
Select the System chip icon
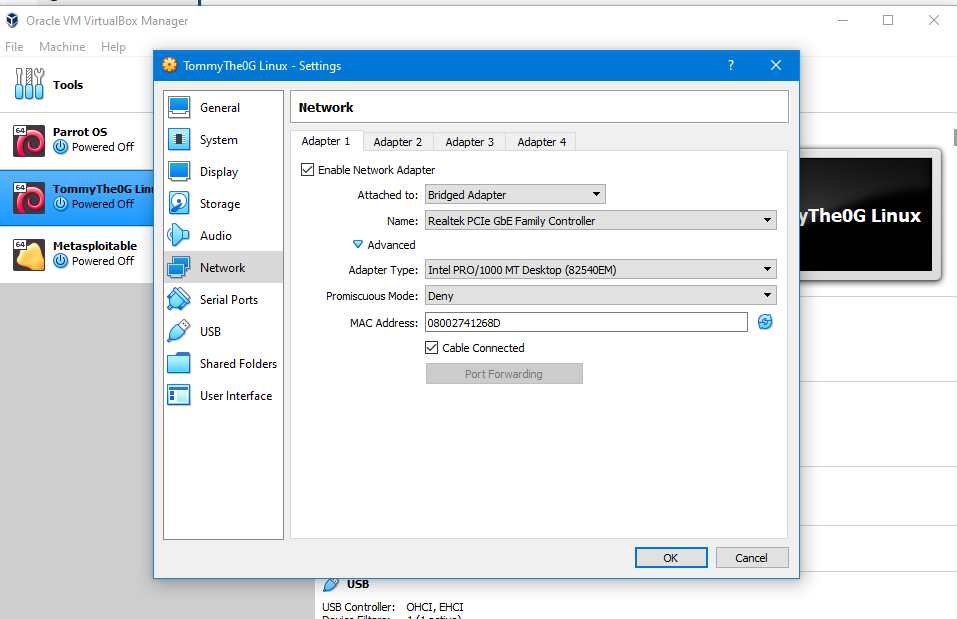(x=179, y=140)
